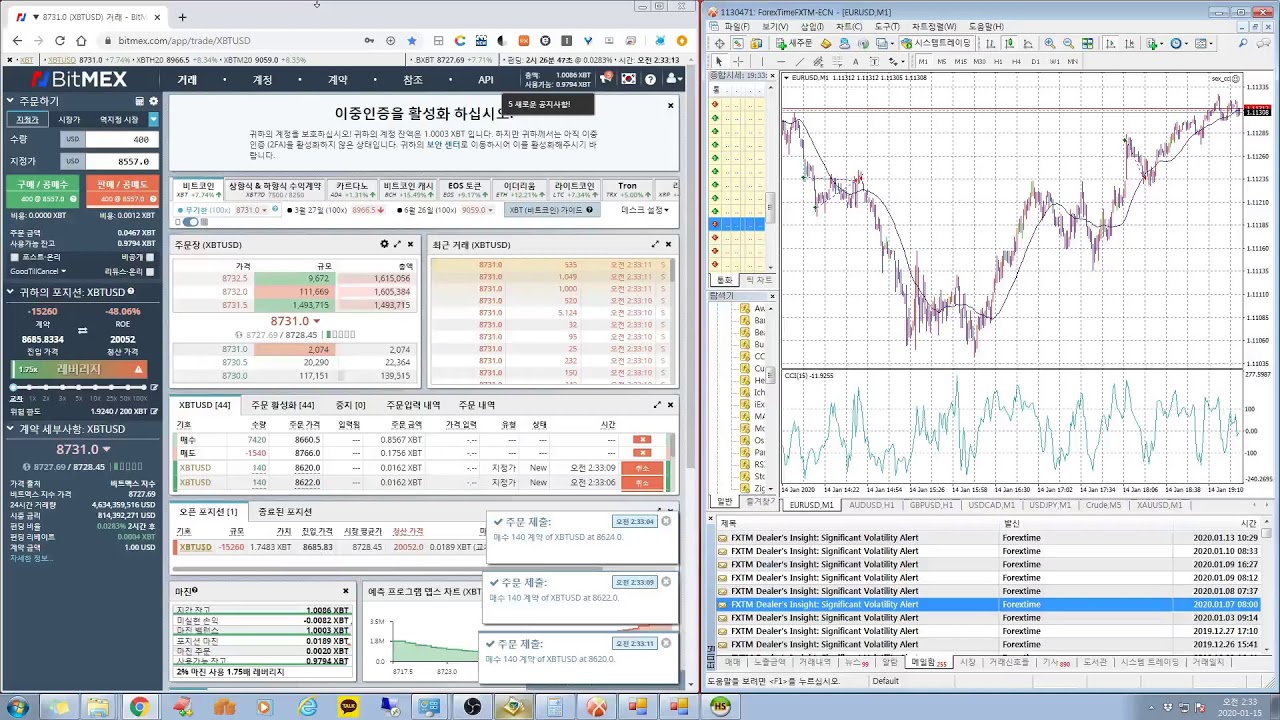Select the 시장가 market order type
Viewport: 1280px width, 720px height.
coord(69,119)
